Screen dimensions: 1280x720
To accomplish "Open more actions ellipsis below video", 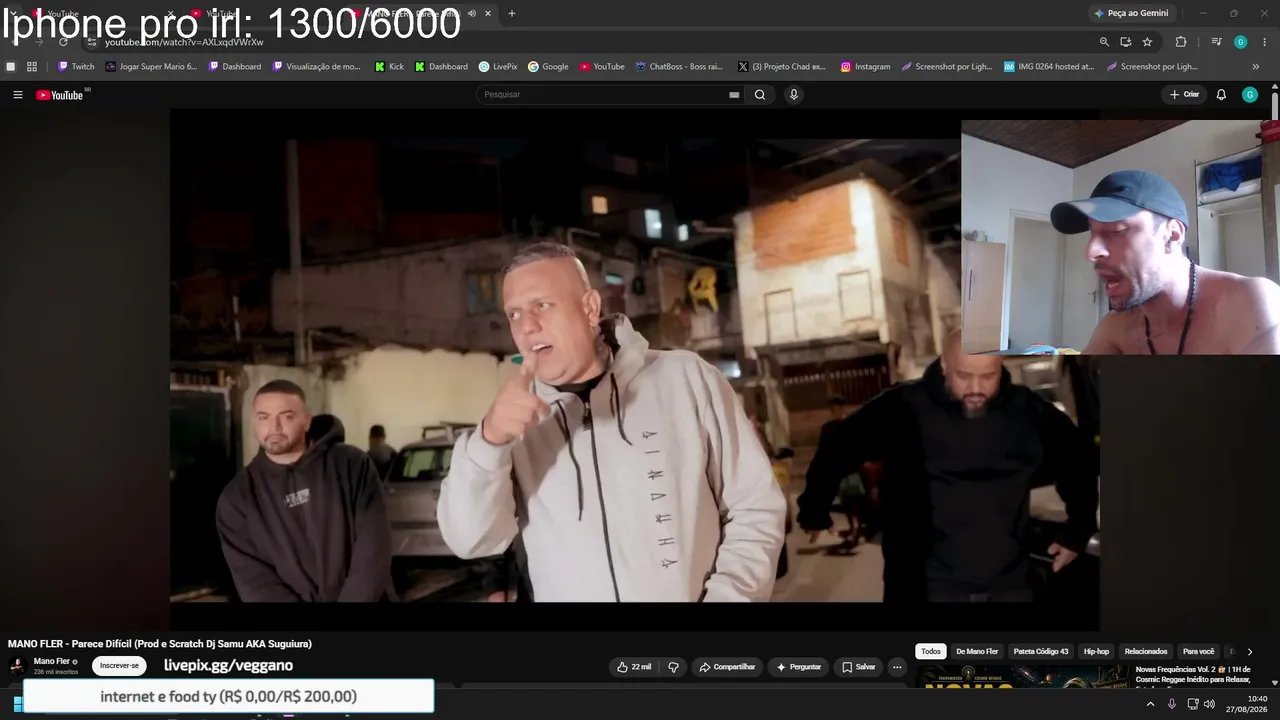I will coord(897,667).
